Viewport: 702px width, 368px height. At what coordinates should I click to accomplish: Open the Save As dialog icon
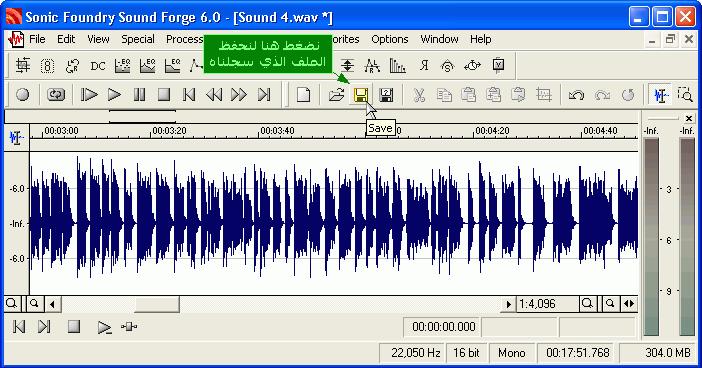(x=386, y=94)
